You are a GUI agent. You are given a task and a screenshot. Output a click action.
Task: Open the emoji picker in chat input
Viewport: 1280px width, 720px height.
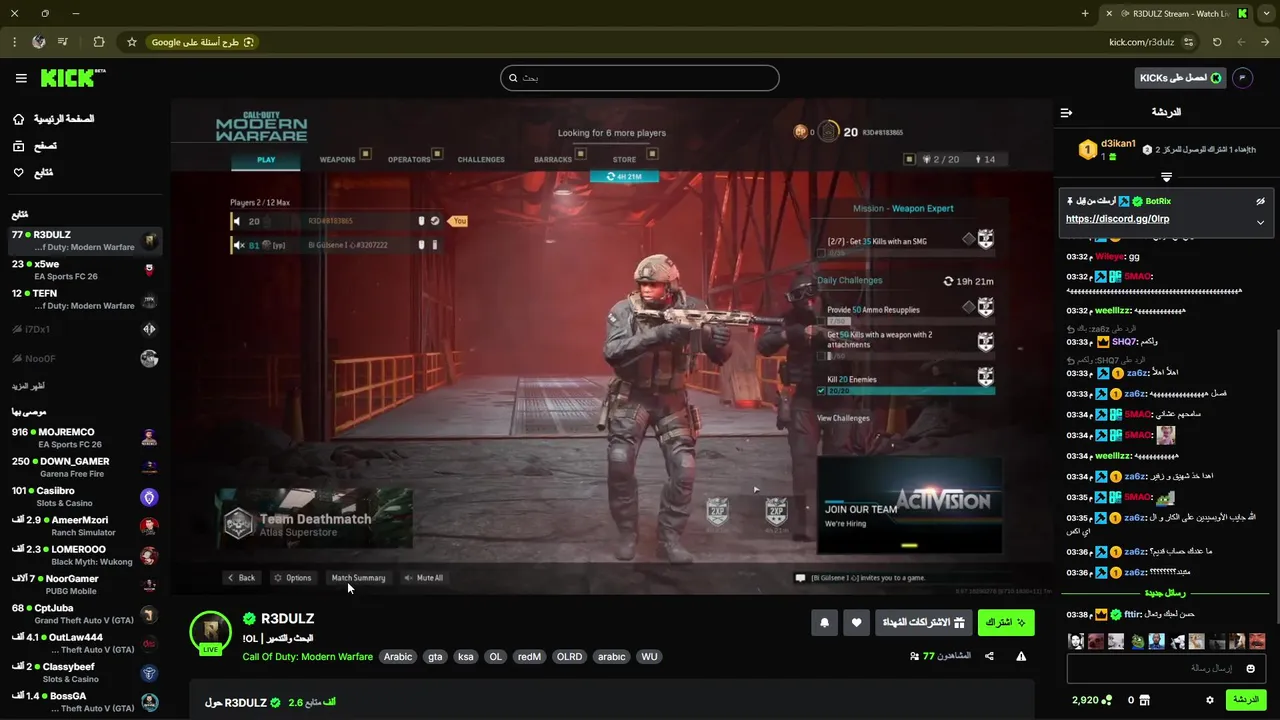tap(1250, 668)
